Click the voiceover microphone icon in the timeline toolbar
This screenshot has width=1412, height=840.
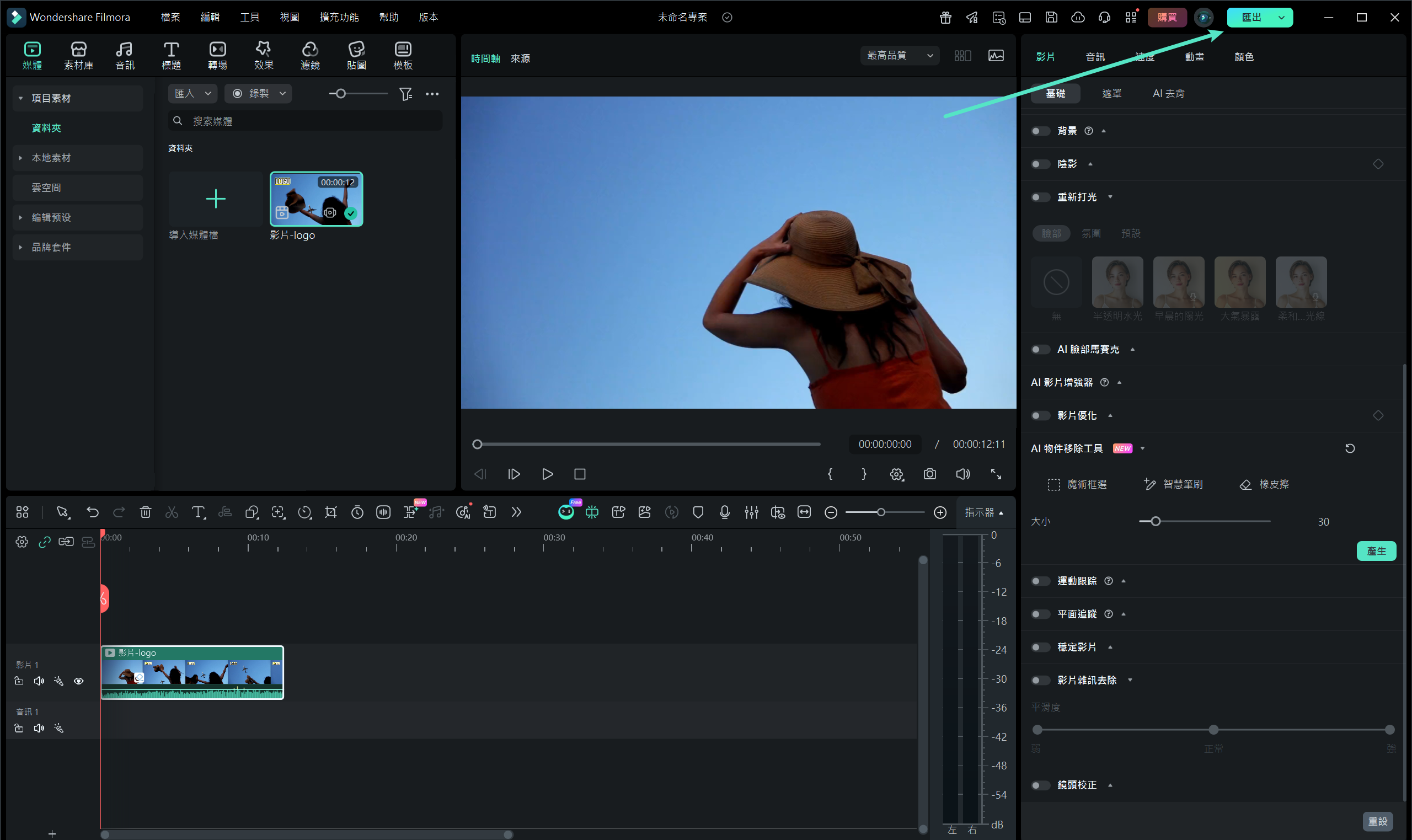(x=724, y=512)
